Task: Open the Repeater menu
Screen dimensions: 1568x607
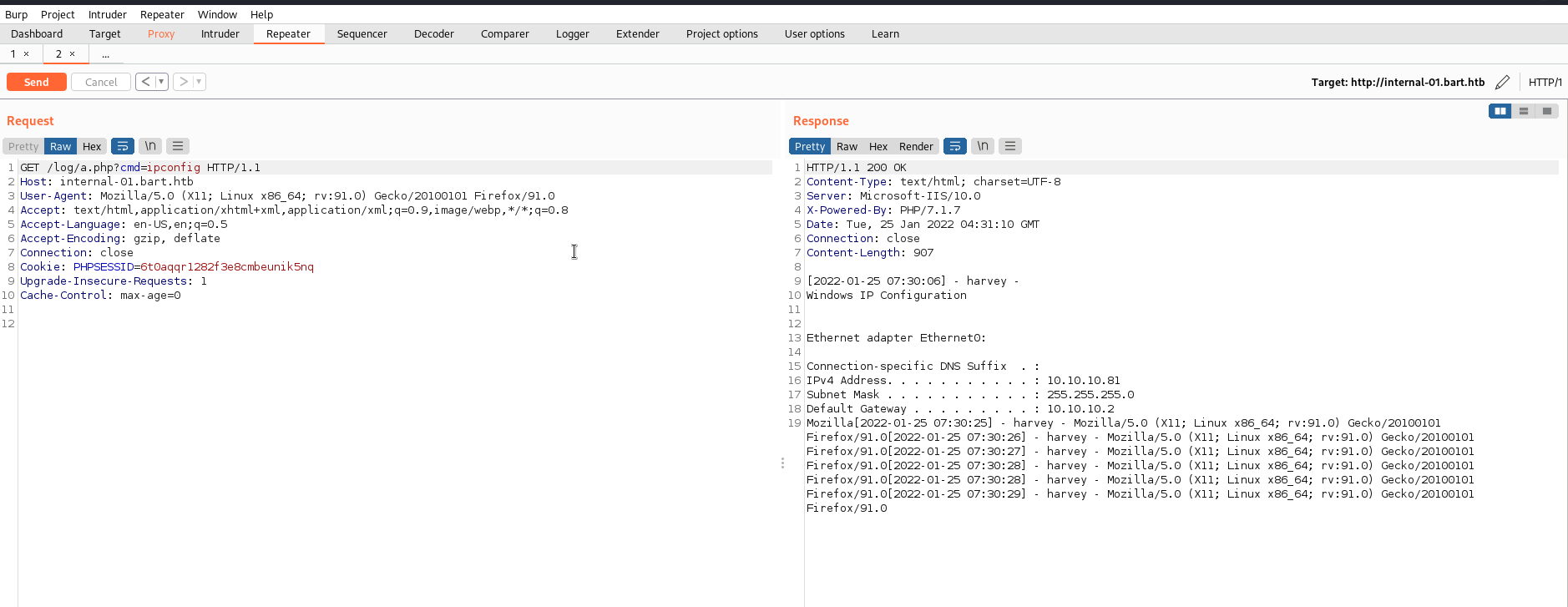Action: coord(162,14)
